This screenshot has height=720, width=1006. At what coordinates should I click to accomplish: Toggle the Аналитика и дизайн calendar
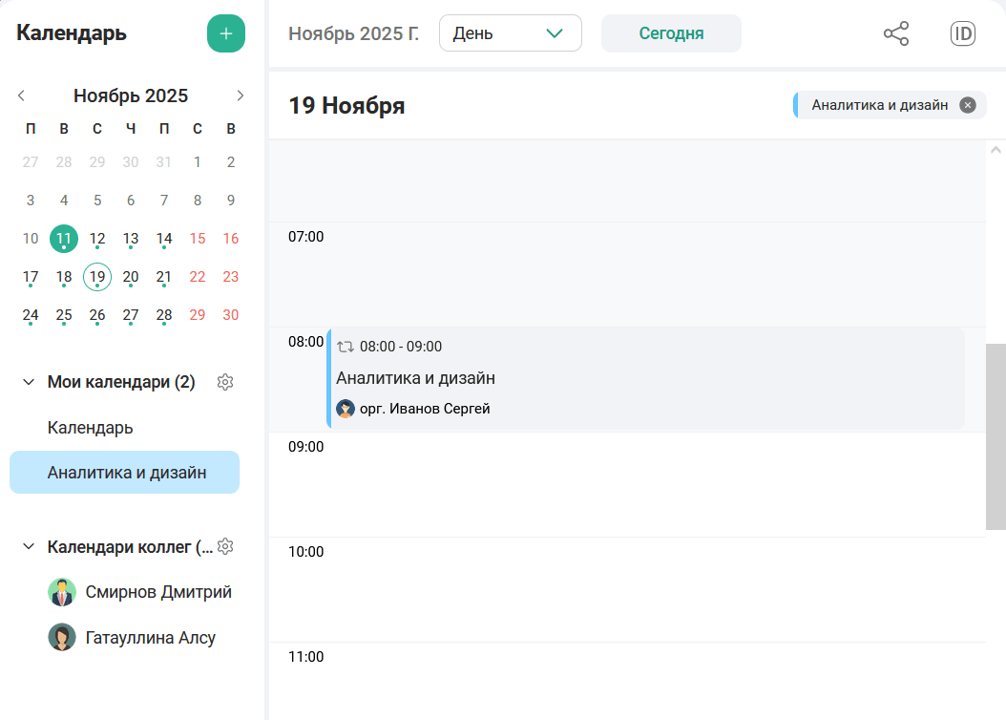pos(126,473)
